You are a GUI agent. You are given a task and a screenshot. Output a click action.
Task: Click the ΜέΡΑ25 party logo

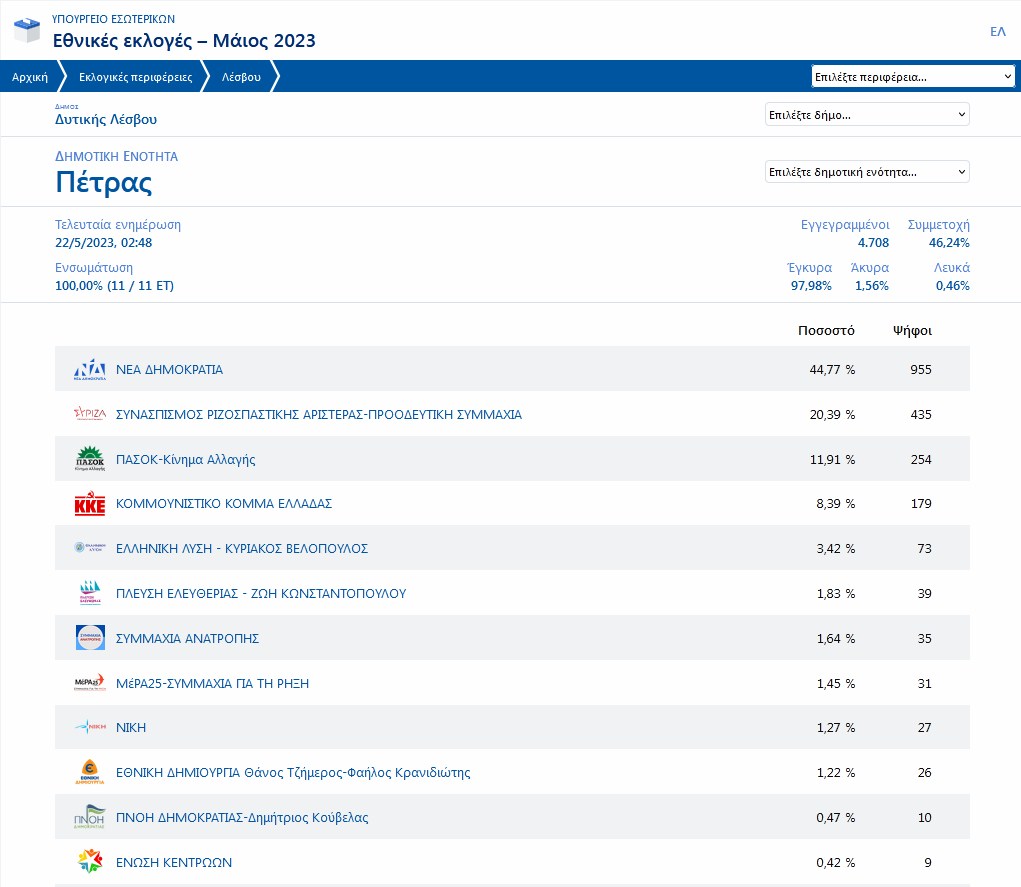click(90, 683)
